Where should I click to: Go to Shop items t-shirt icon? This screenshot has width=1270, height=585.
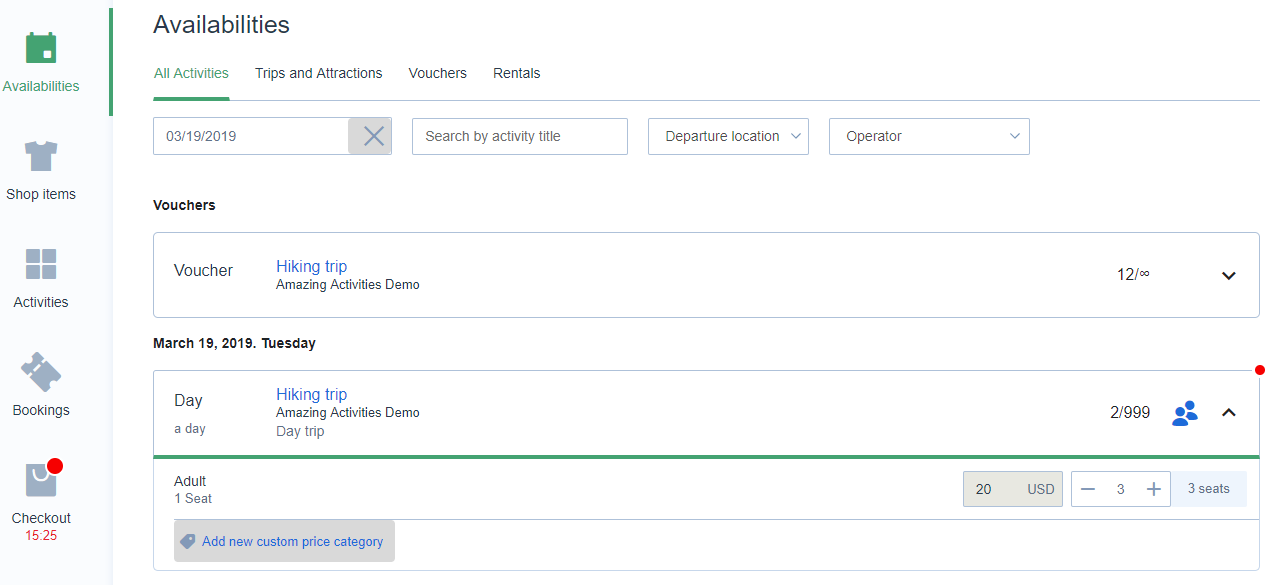pyautogui.click(x=41, y=156)
